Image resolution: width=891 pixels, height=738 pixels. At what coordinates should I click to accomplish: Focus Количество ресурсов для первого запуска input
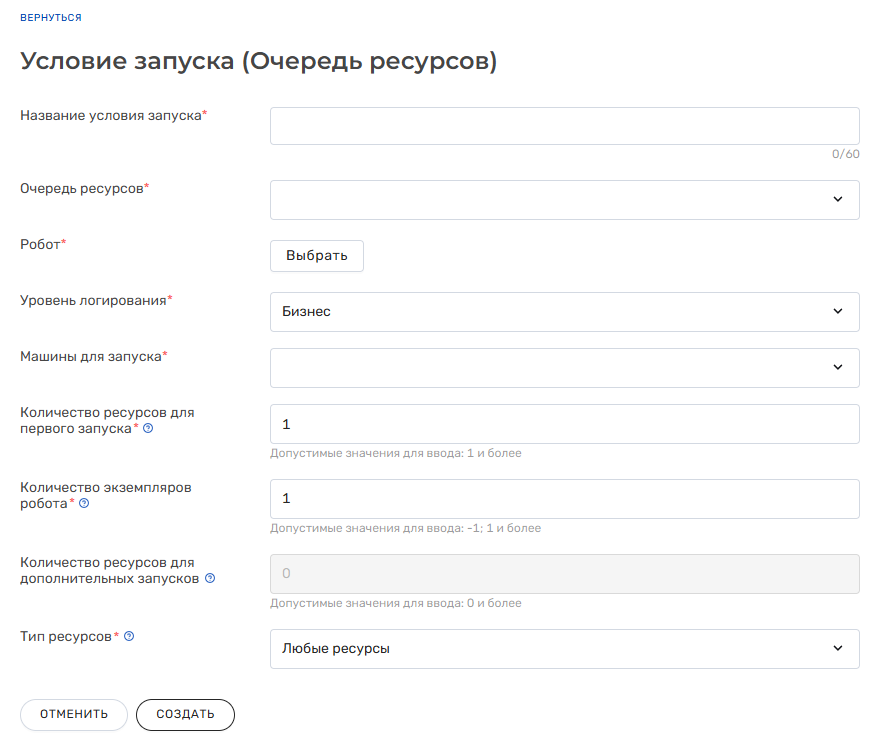(x=564, y=424)
